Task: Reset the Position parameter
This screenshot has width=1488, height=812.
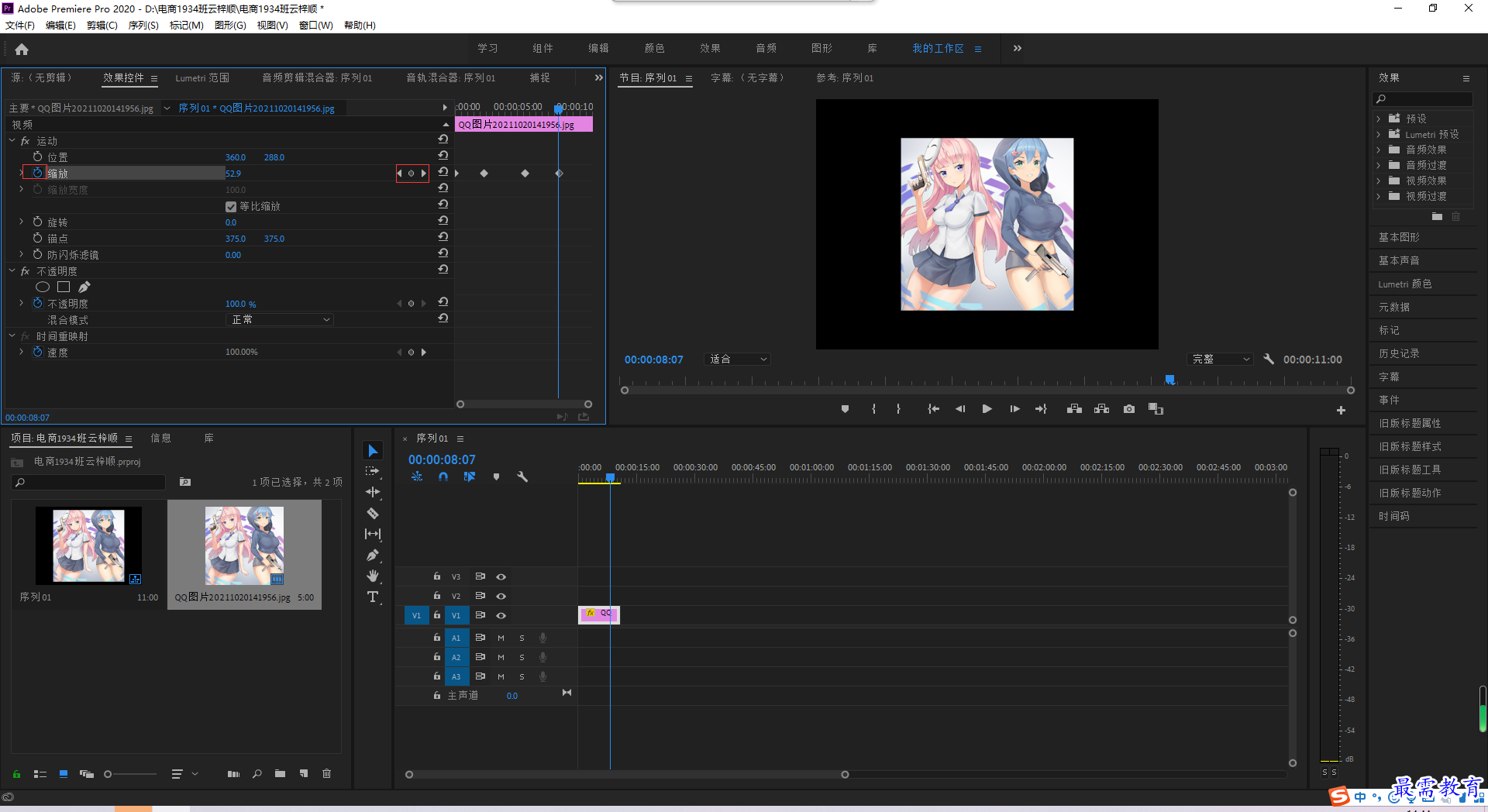Action: click(x=443, y=156)
